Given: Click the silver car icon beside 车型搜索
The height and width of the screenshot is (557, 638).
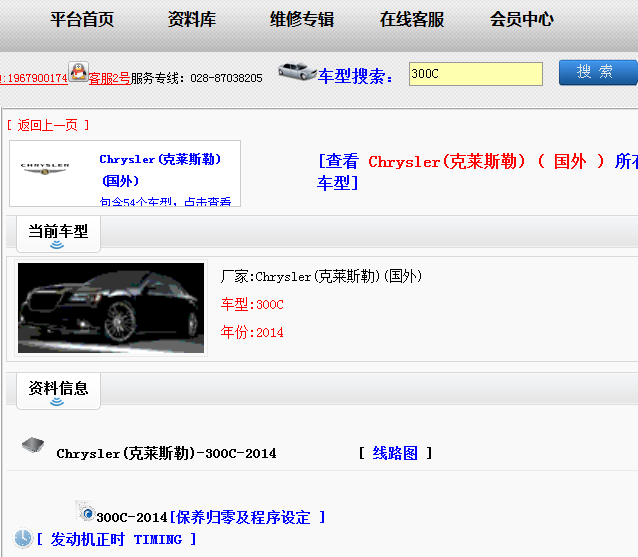Looking at the screenshot, I should pyautogui.click(x=297, y=72).
